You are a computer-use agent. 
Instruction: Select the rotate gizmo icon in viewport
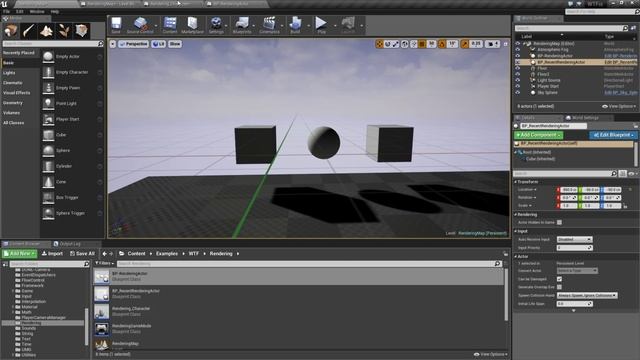pyautogui.click(x=387, y=44)
